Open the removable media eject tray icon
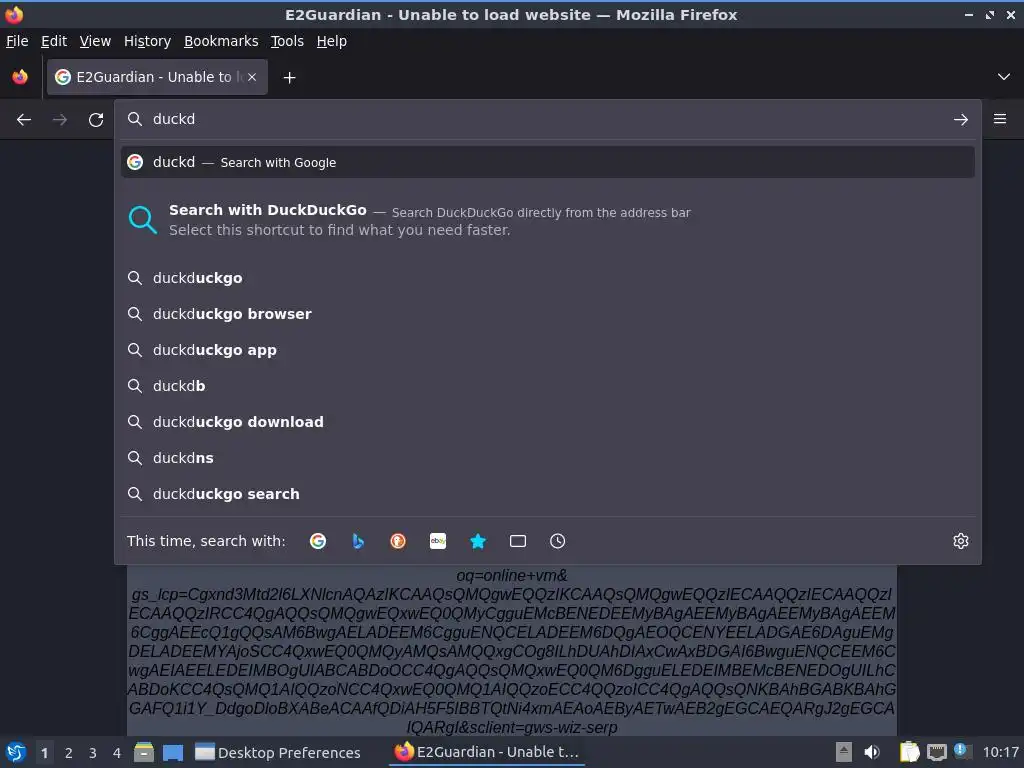Image resolution: width=1024 pixels, height=768 pixels. click(844, 752)
